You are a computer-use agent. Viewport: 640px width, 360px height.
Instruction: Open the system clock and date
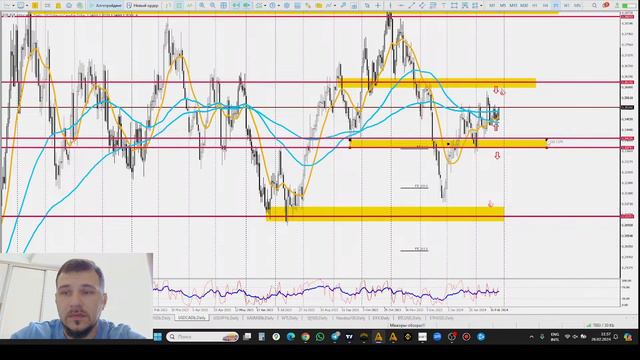(600, 337)
